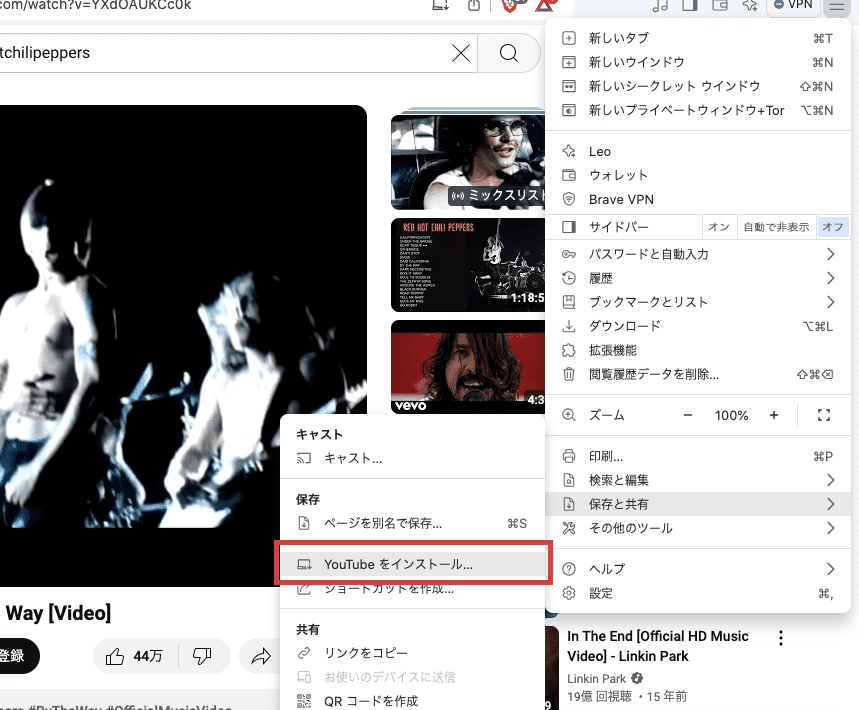Clear the search field with the X icon
Viewport: 859px width, 710px height.
461,53
